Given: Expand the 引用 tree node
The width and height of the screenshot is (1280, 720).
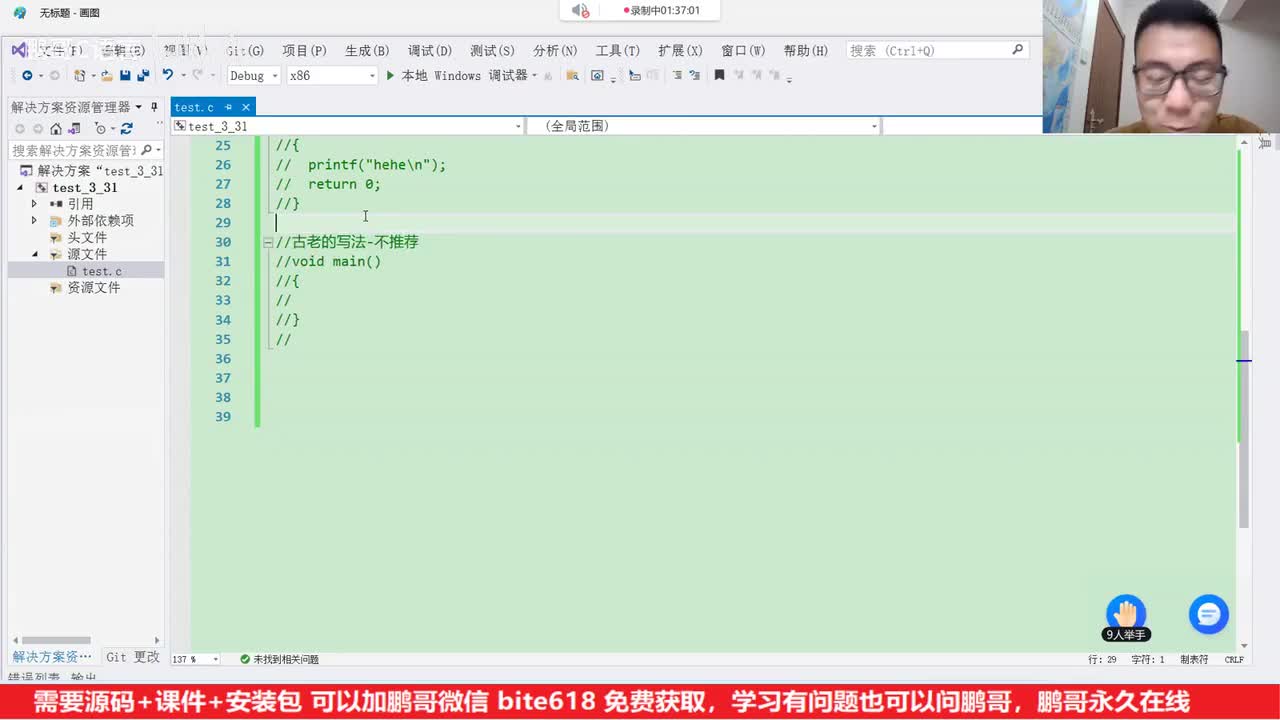Looking at the screenshot, I should tap(34, 204).
